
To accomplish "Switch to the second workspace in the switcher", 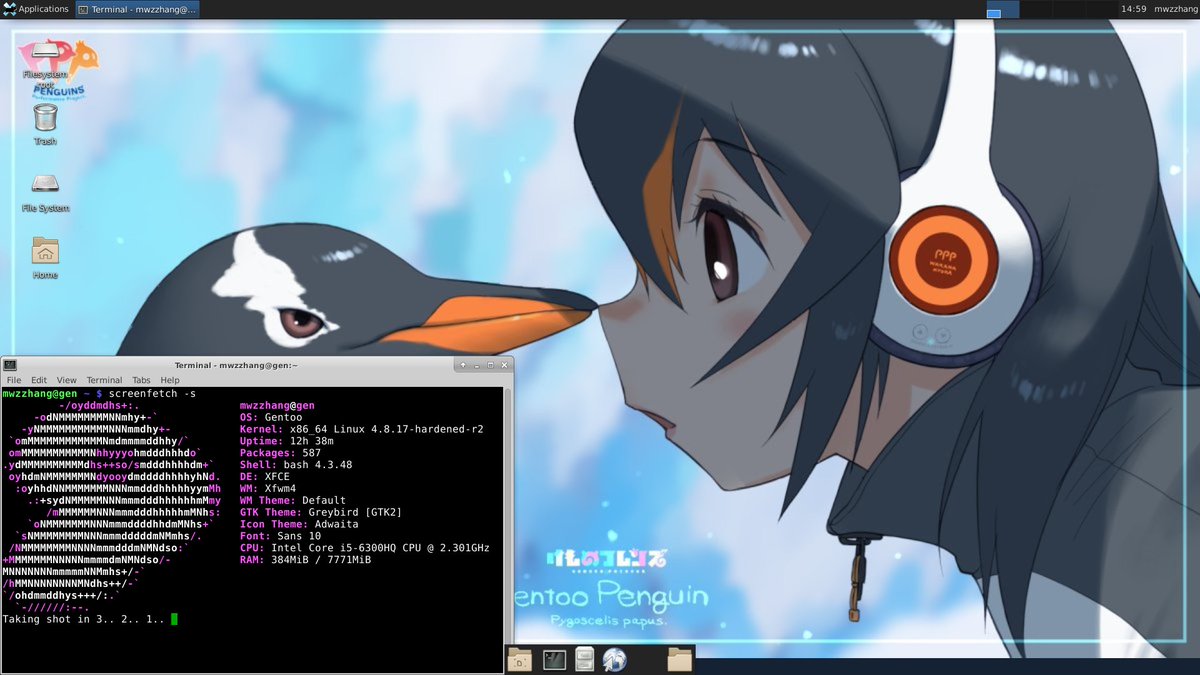I will tap(1036, 9).
